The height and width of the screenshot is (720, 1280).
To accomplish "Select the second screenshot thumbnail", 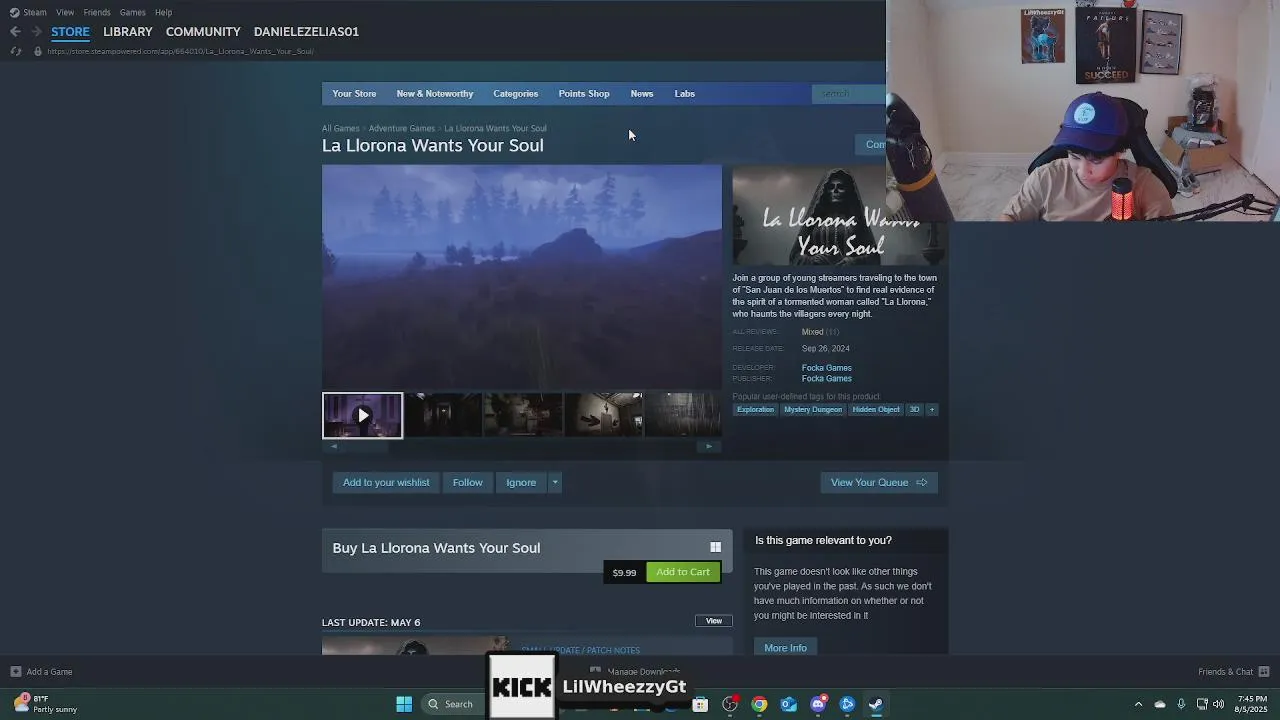I will 443,415.
